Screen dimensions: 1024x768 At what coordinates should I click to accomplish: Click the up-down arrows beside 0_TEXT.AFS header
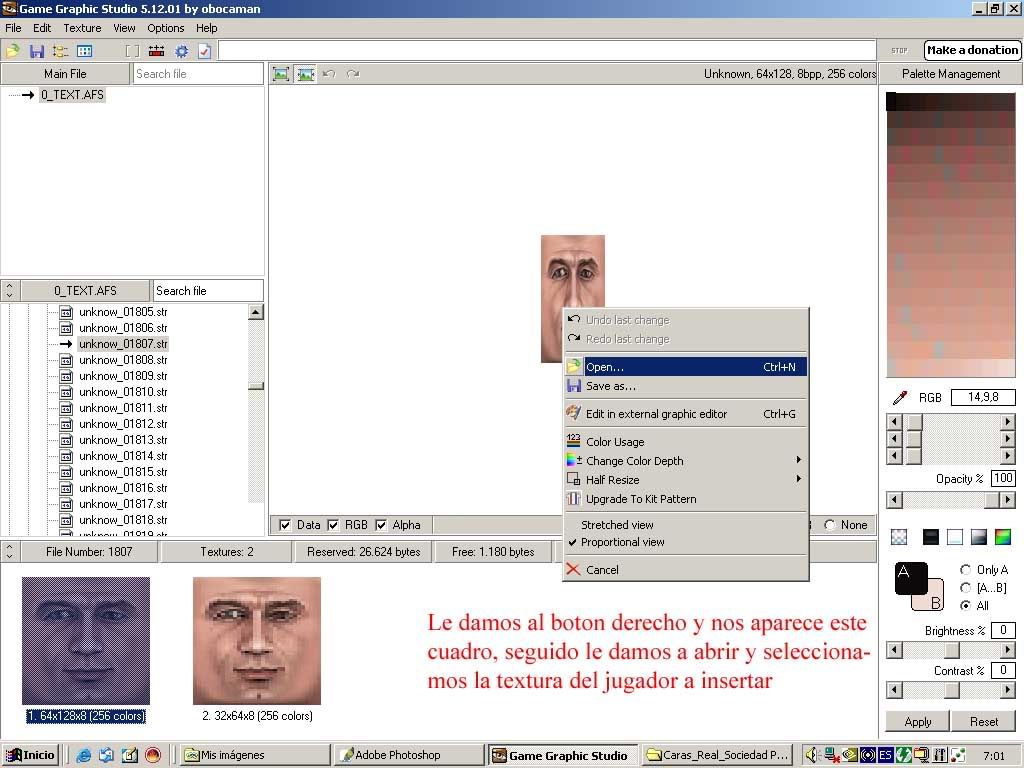pyautogui.click(x=9, y=291)
